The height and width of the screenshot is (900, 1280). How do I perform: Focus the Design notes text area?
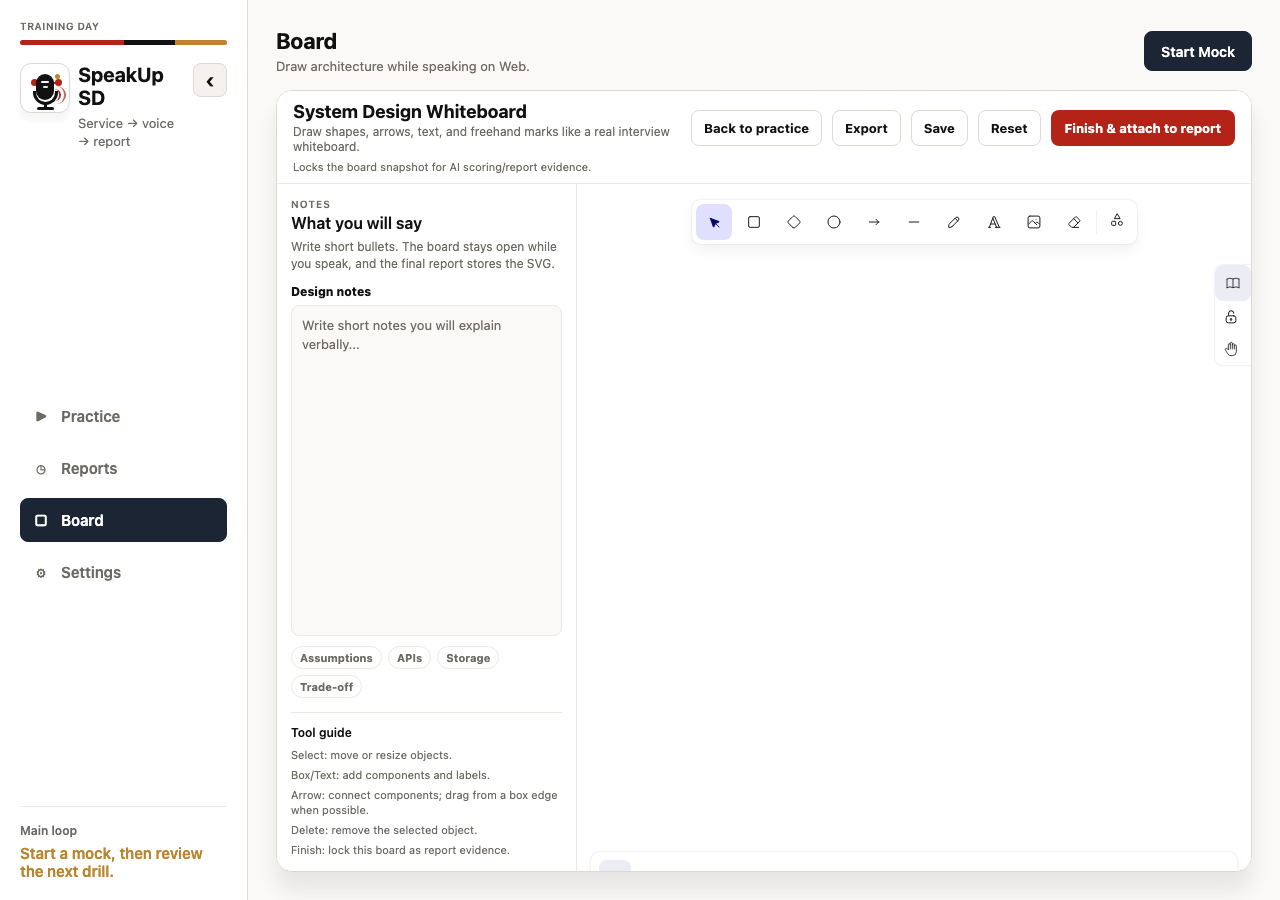426,470
